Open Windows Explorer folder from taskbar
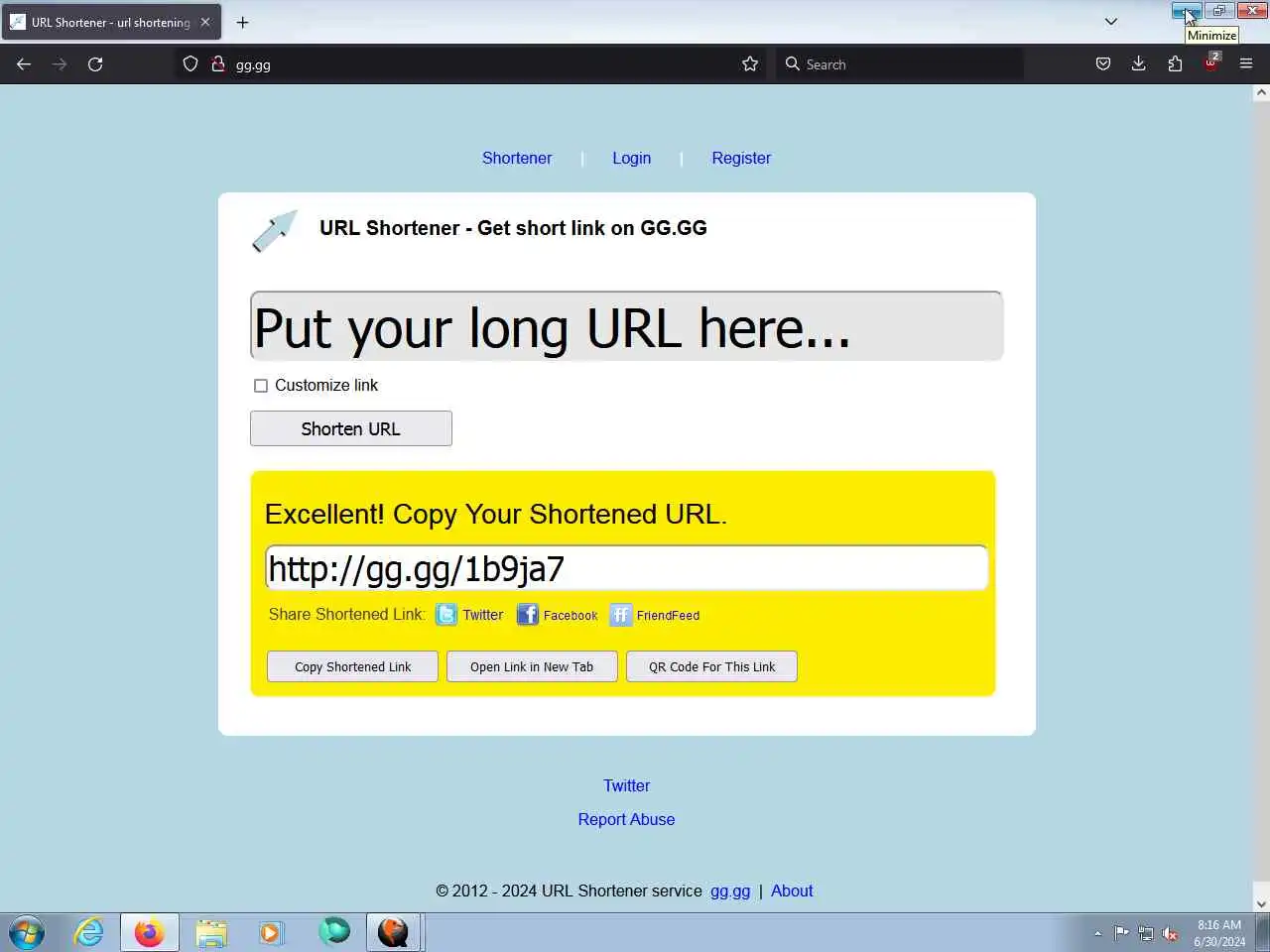Screen dimensions: 1270x952 [210, 933]
